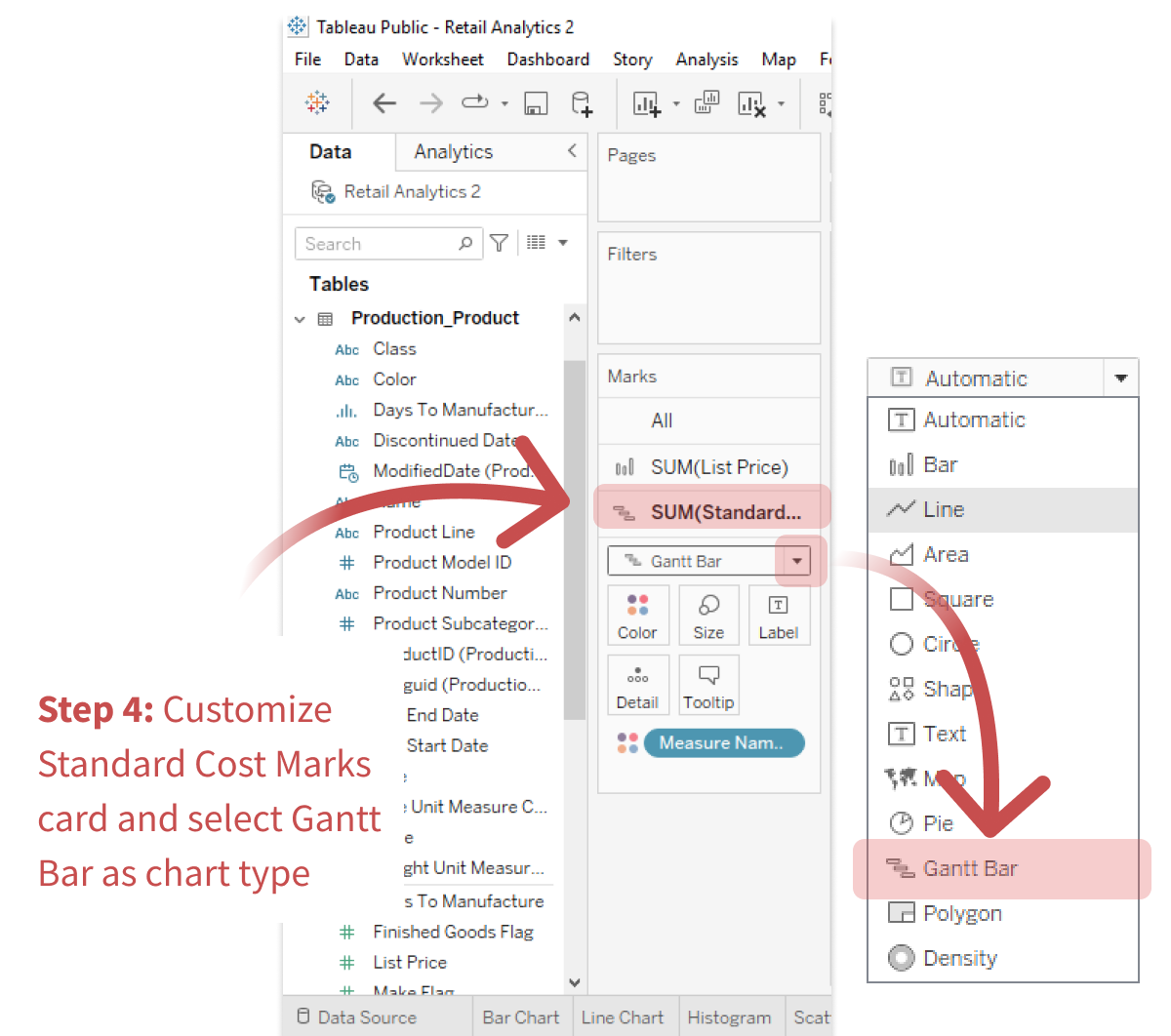1171x1036 pixels.
Task: Click the search magnifier icon
Action: 465,243
